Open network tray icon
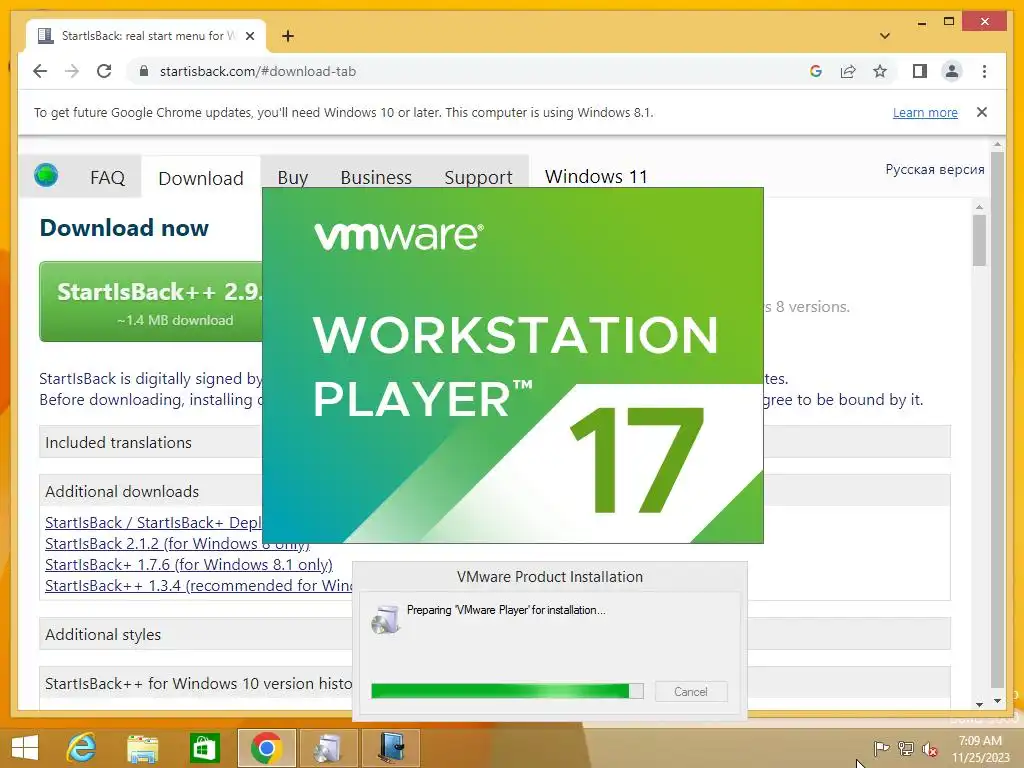Screen dimensions: 1024x768 click(906, 748)
